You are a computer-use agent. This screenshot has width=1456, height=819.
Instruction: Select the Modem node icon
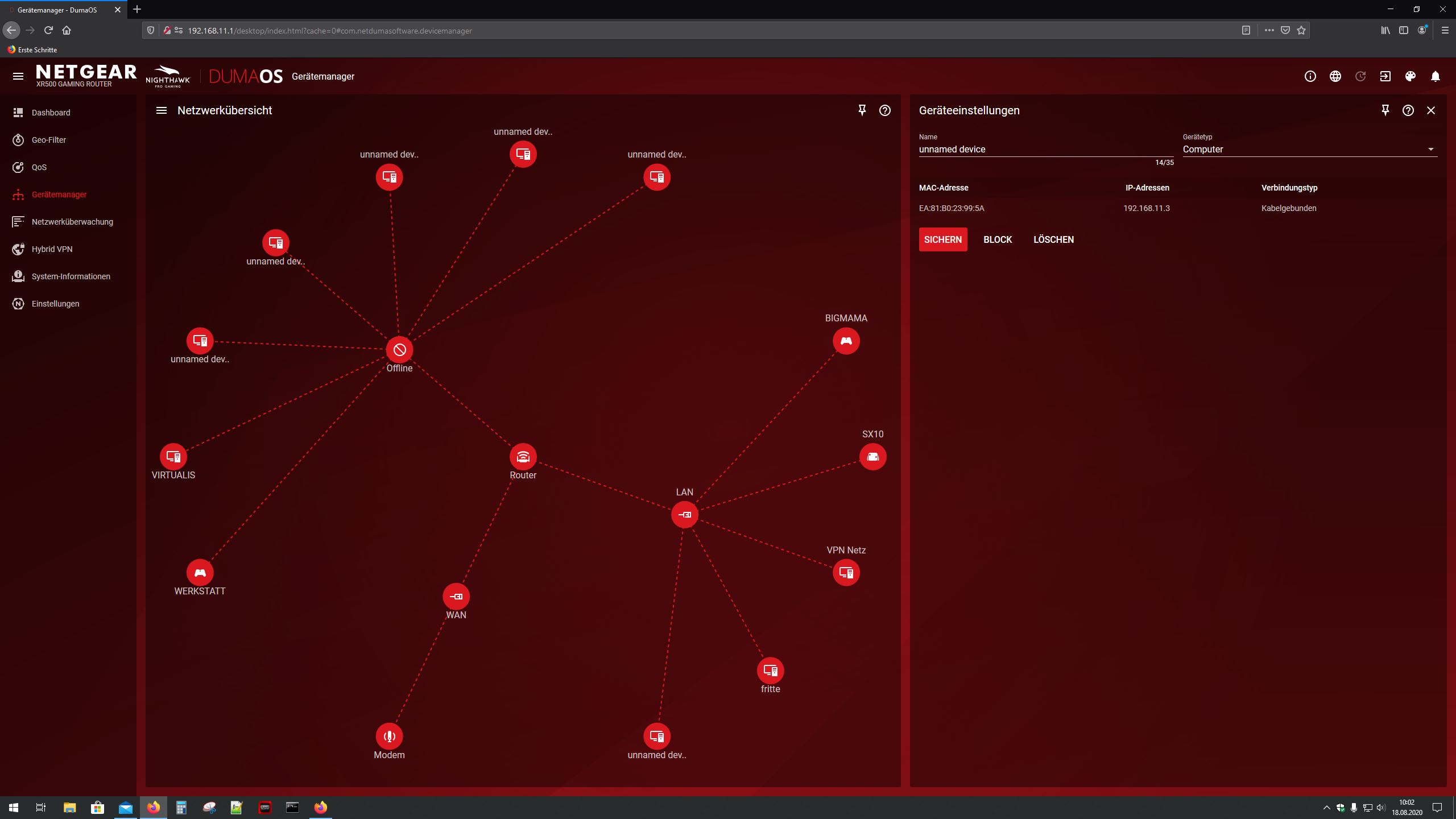tap(389, 737)
